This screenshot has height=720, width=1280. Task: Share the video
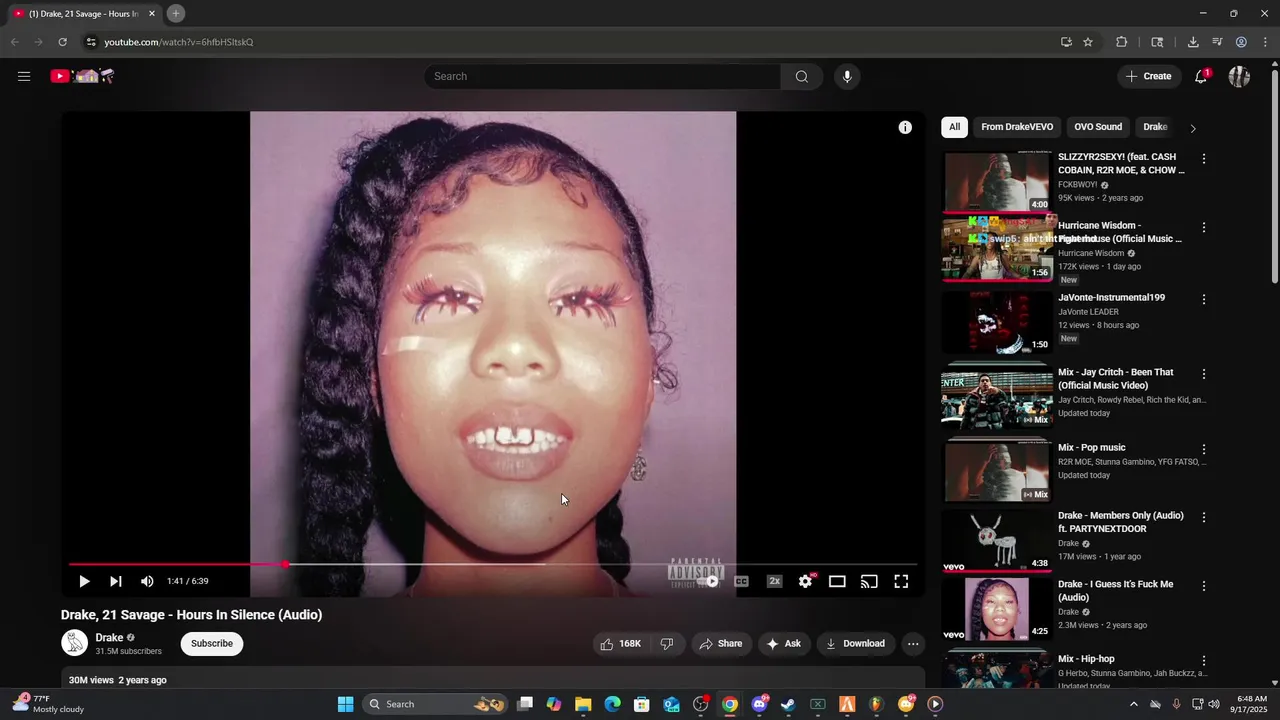pos(721,644)
